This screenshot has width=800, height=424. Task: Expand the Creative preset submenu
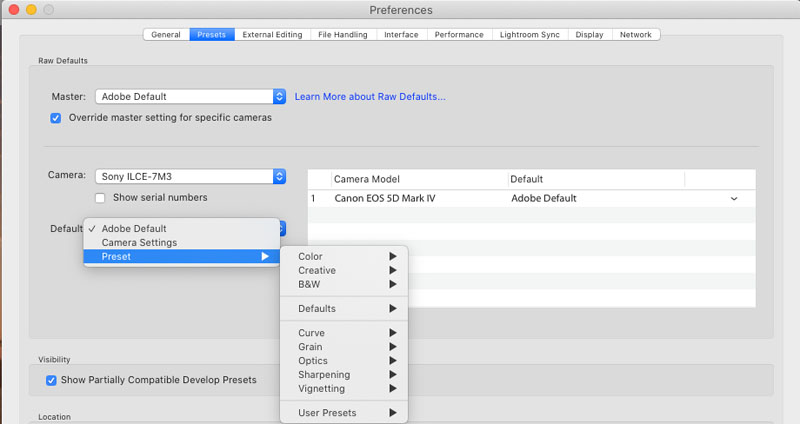[x=344, y=270]
